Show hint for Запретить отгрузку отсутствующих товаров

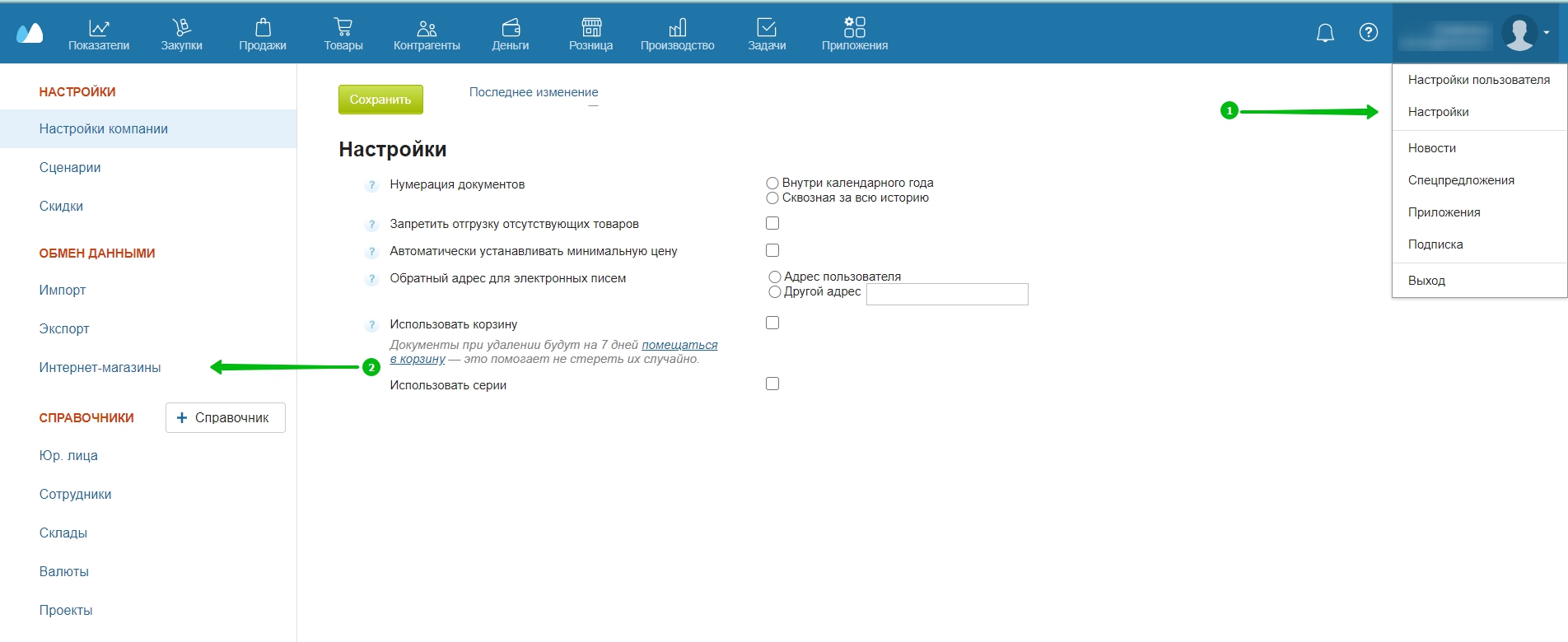[x=372, y=225]
